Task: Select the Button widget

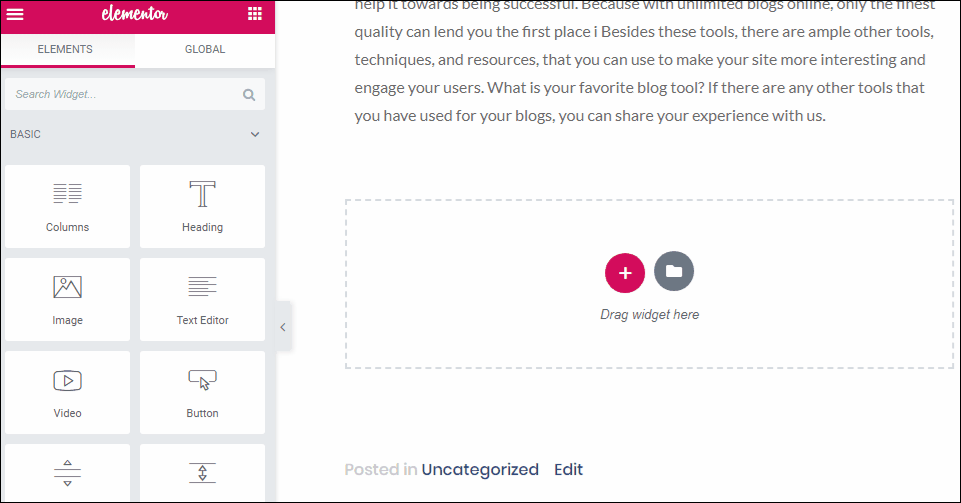Action: click(202, 393)
